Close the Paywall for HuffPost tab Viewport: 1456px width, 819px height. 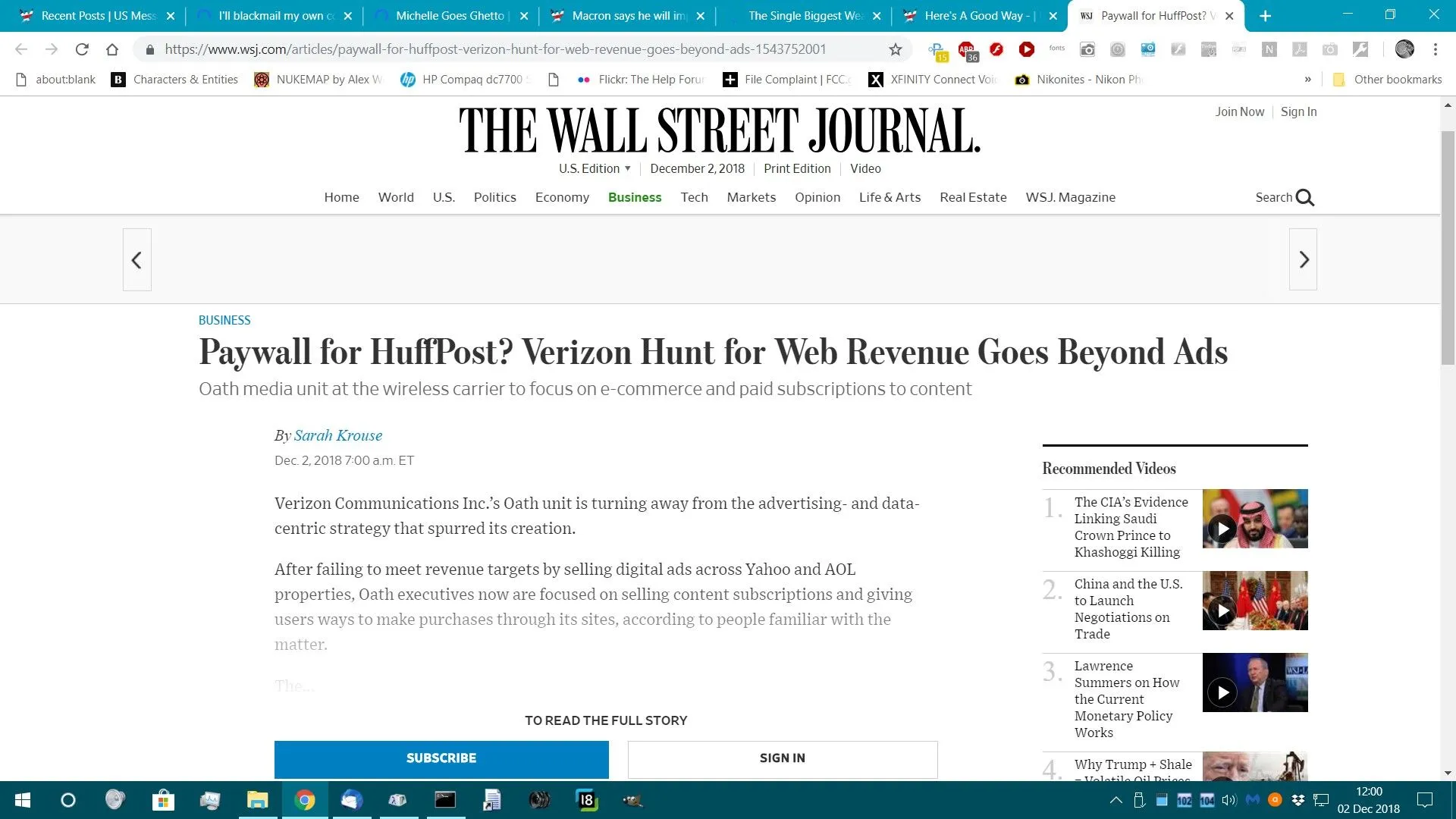(1229, 16)
